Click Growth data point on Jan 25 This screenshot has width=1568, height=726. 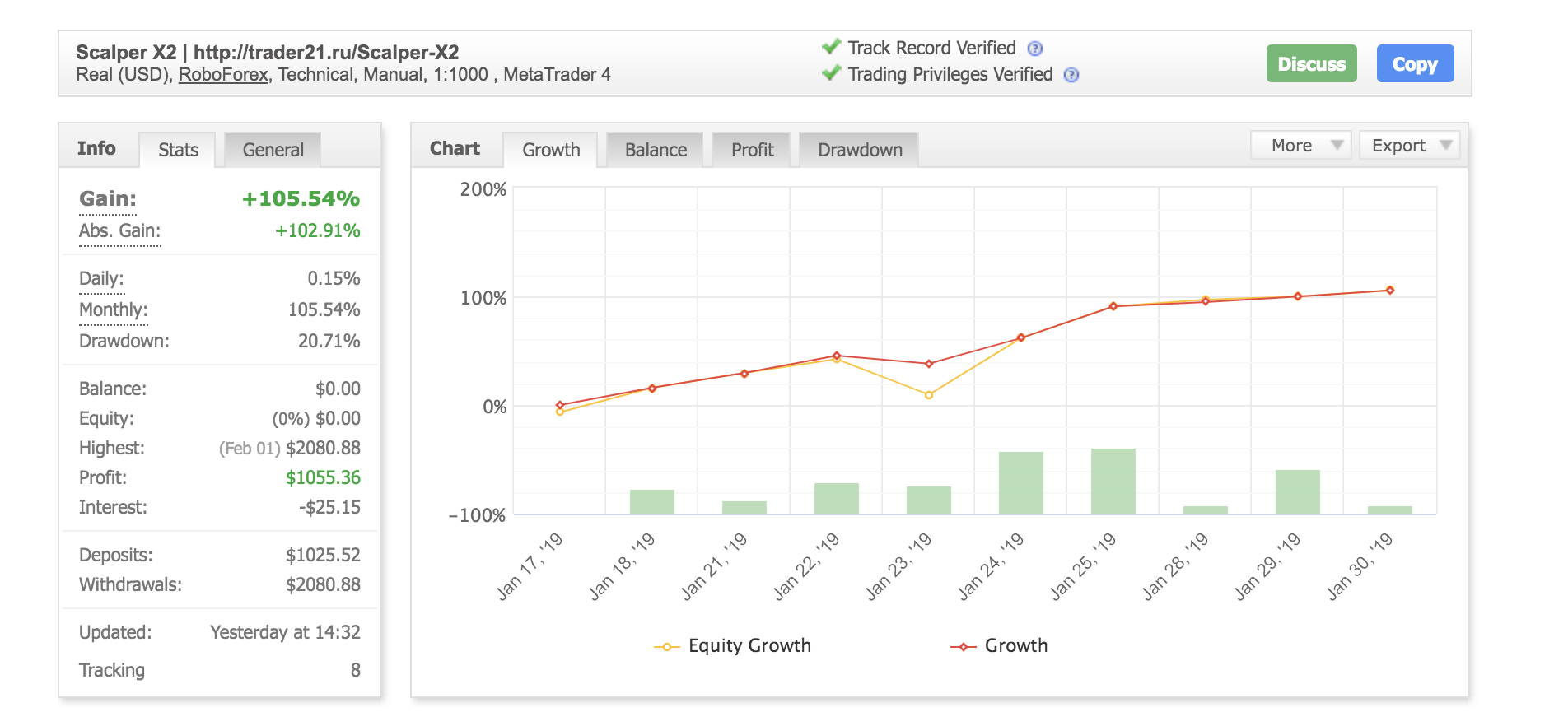click(x=1113, y=306)
